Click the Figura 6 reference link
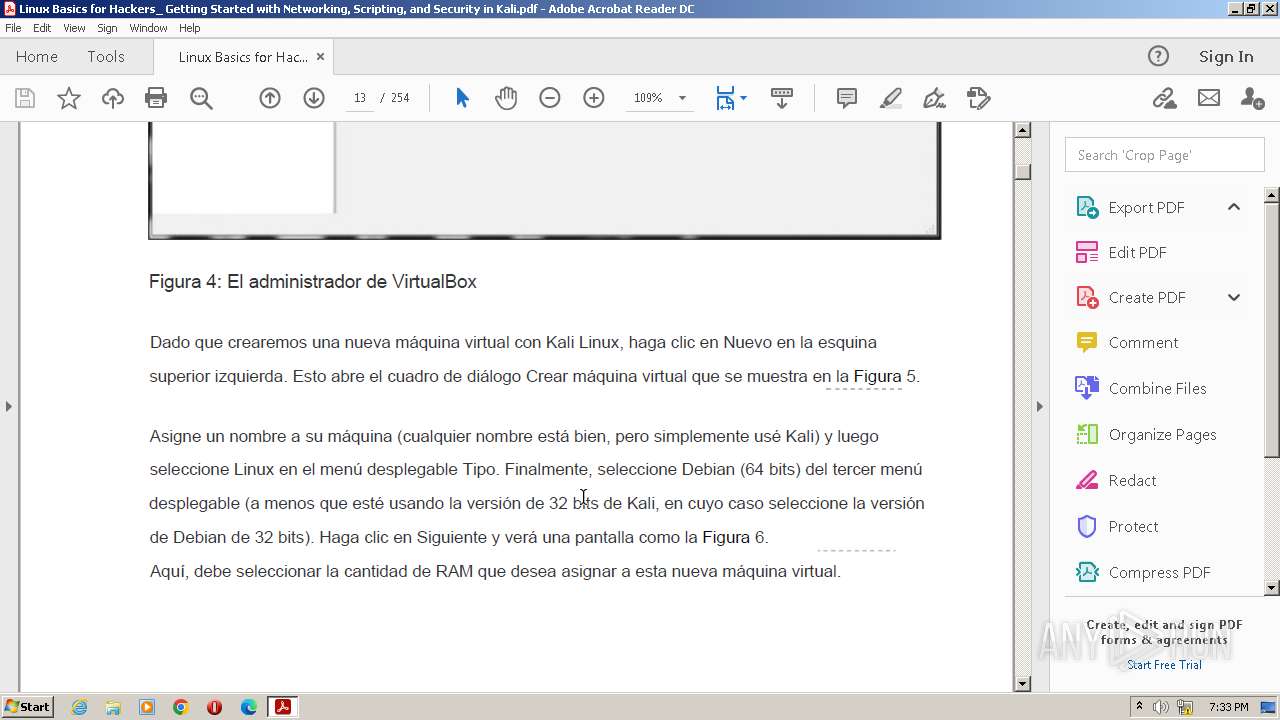This screenshot has height=720, width=1280. [x=734, y=537]
